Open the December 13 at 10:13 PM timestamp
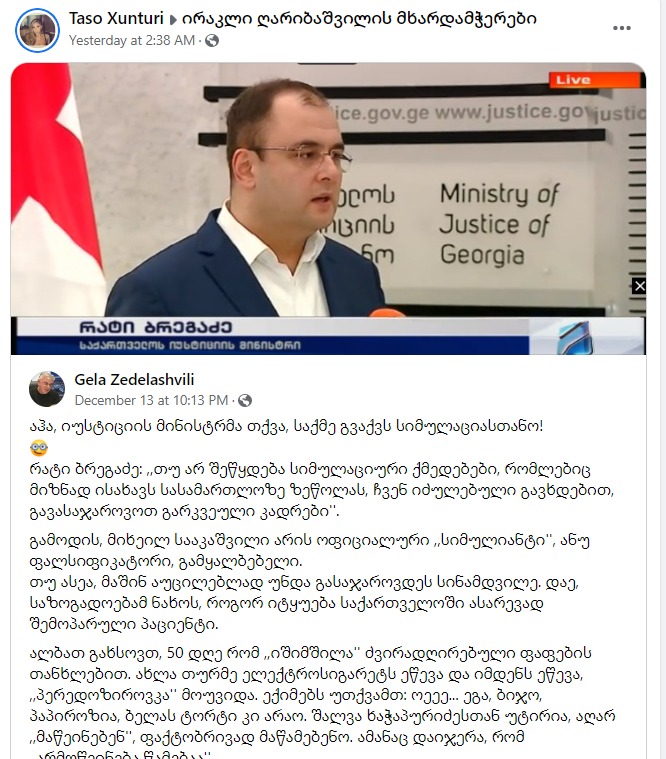 click(x=151, y=401)
